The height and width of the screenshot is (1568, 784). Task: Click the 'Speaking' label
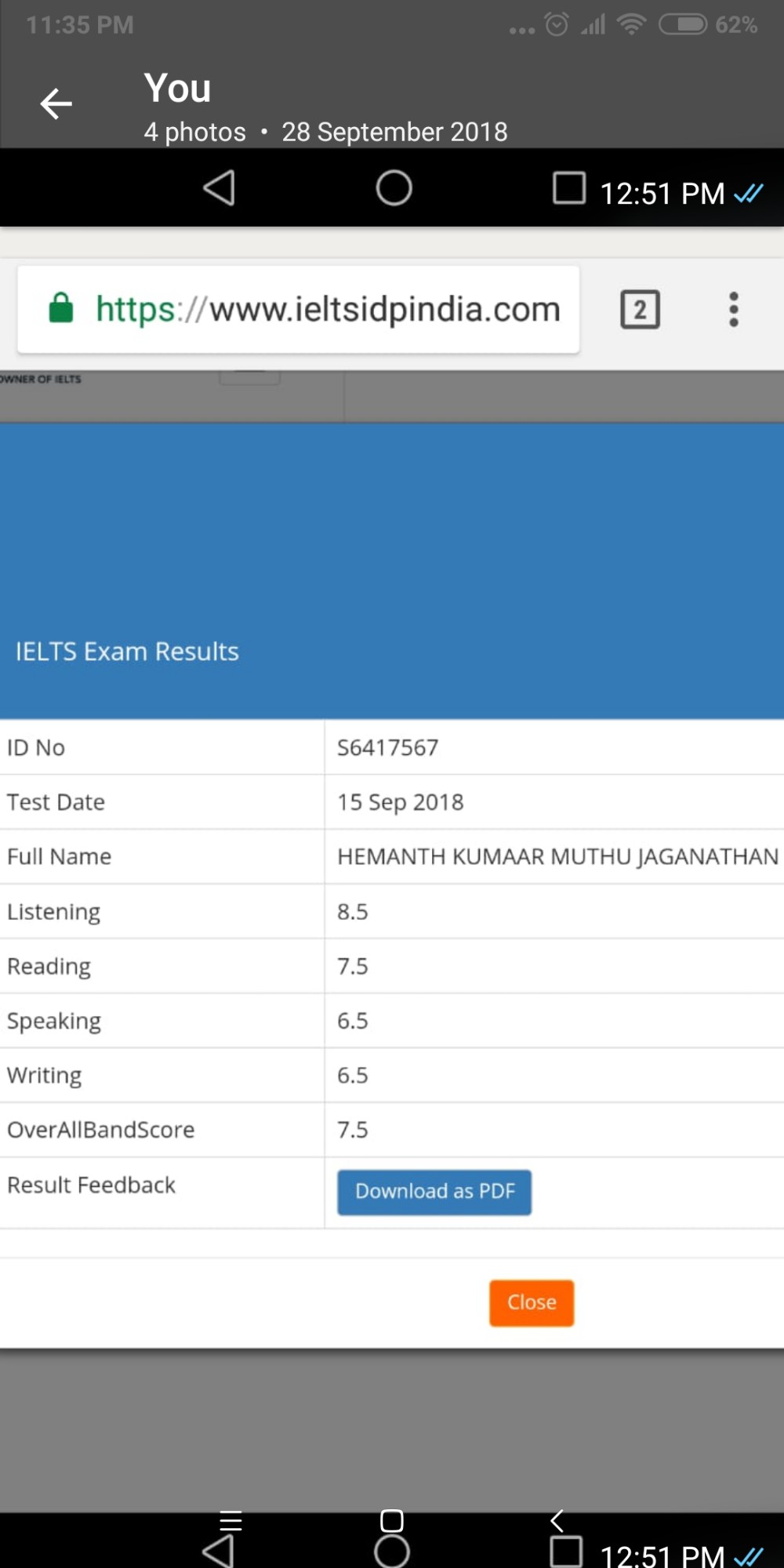pos(54,1021)
